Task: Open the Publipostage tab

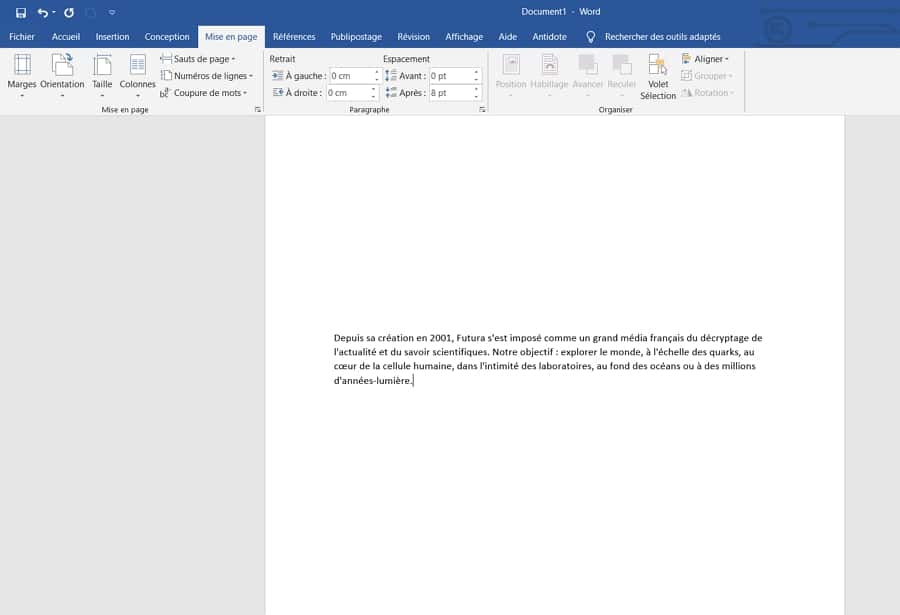Action: click(356, 36)
